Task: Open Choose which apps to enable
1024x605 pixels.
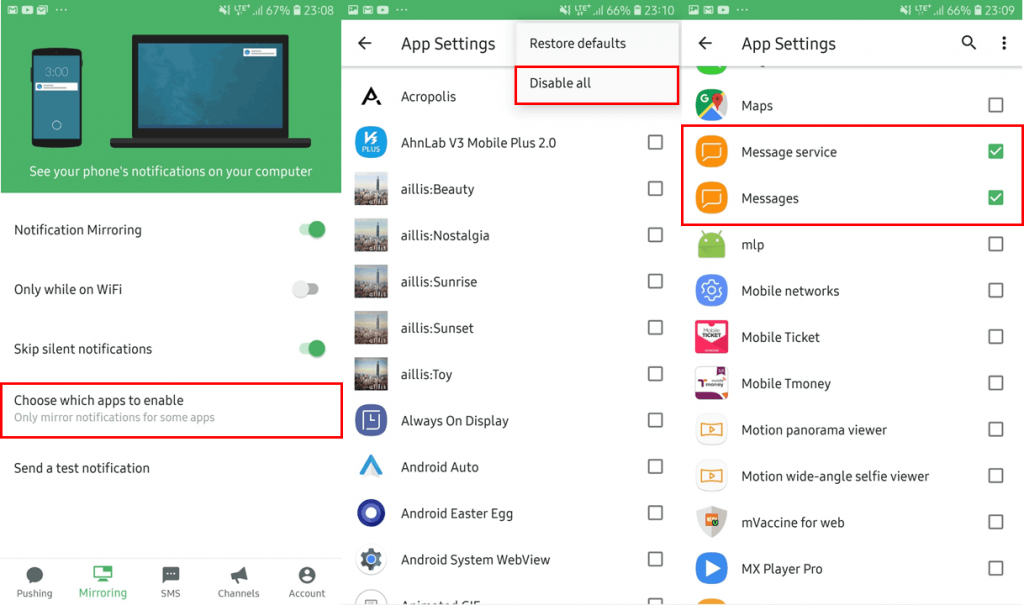Action: [171, 410]
